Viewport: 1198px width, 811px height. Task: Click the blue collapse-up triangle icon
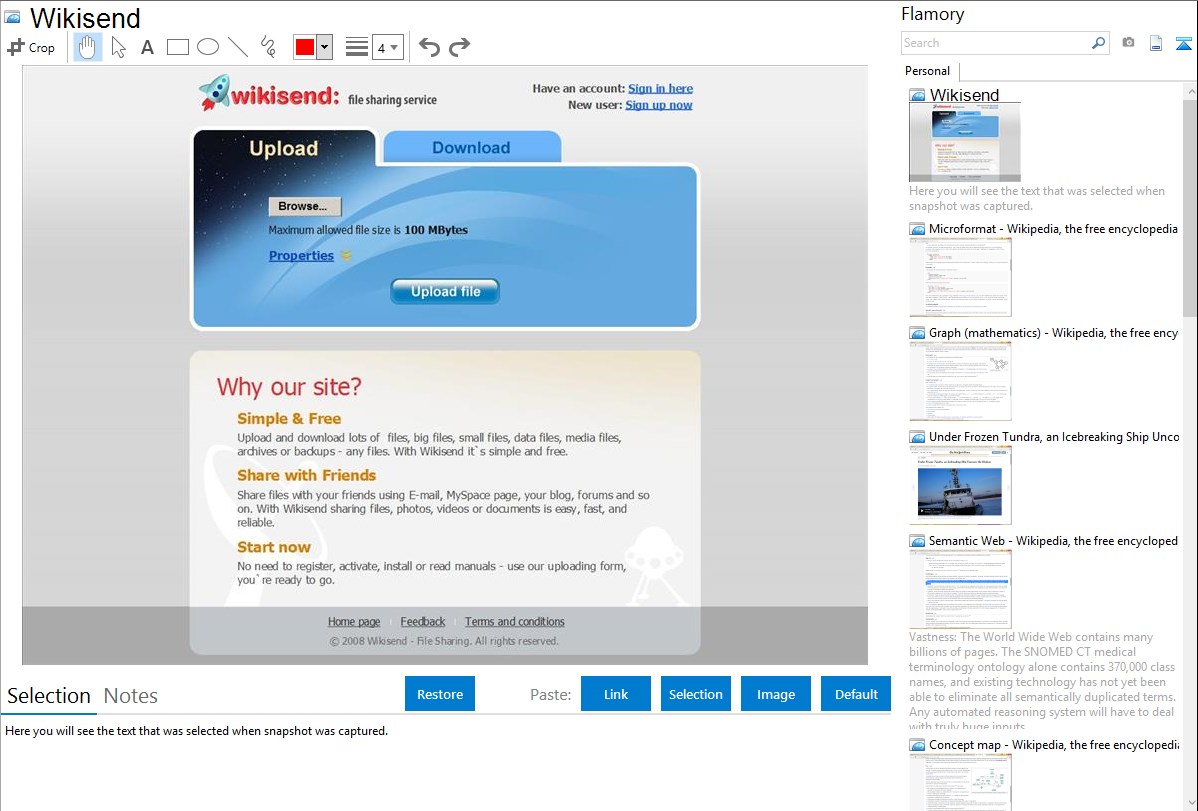pos(1183,43)
